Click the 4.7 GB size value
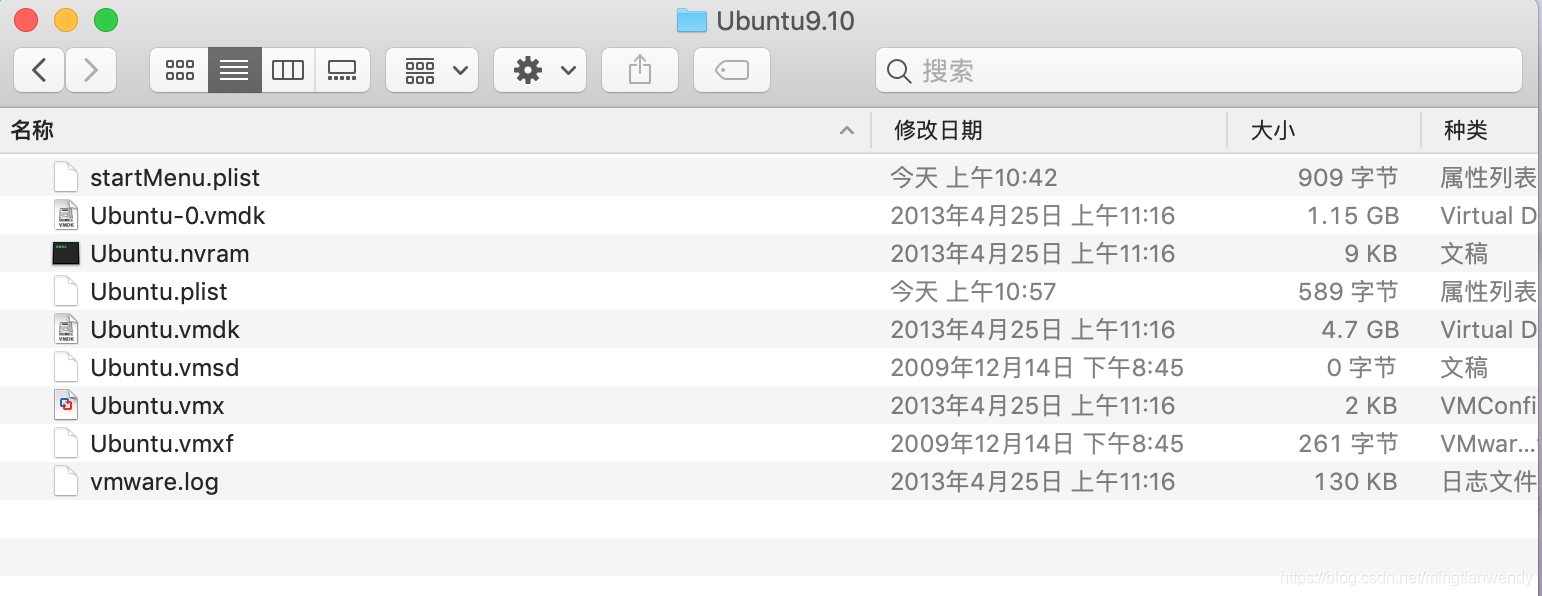This screenshot has width=1542, height=596. point(1360,330)
